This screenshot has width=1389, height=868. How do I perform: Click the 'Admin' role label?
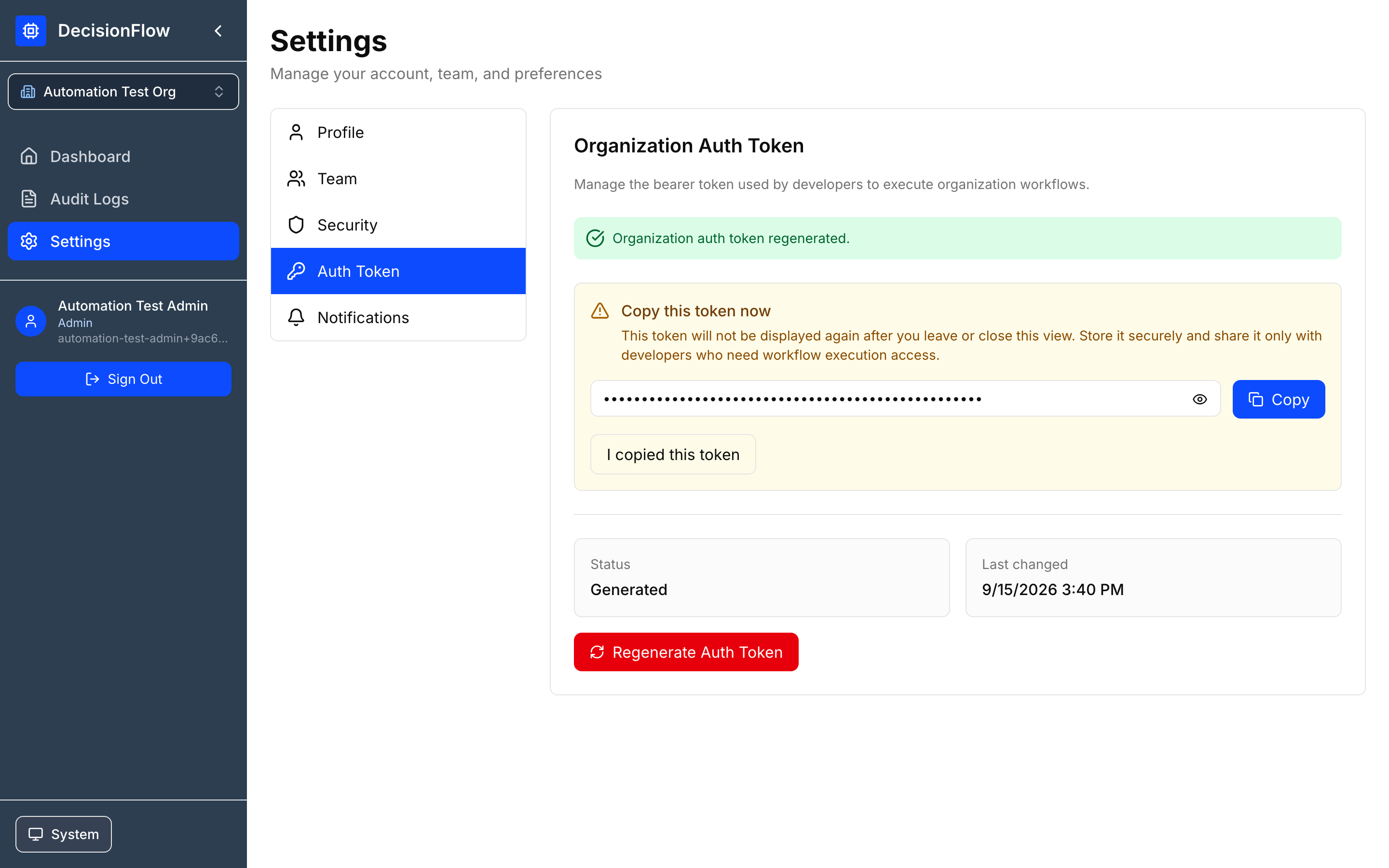point(75,323)
